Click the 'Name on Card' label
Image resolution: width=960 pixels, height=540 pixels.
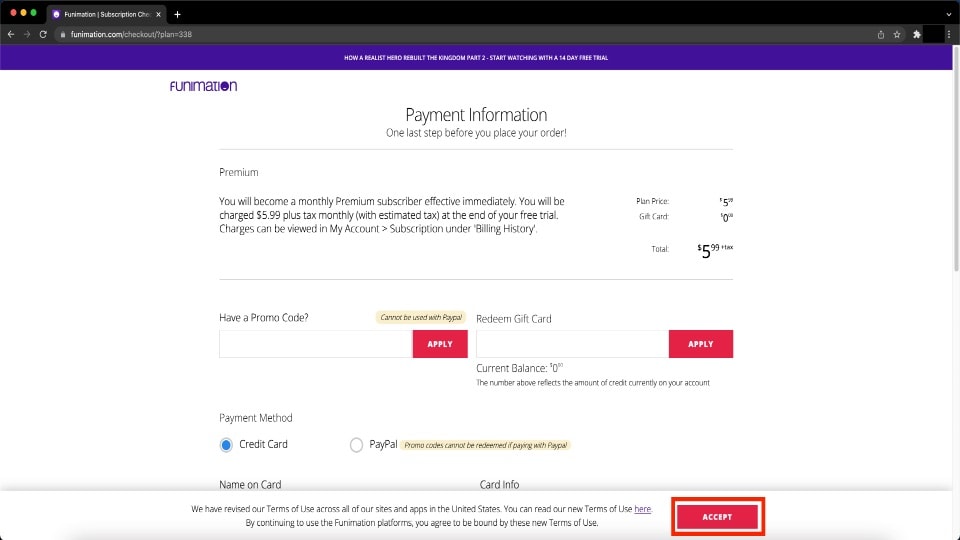pyautogui.click(x=250, y=484)
